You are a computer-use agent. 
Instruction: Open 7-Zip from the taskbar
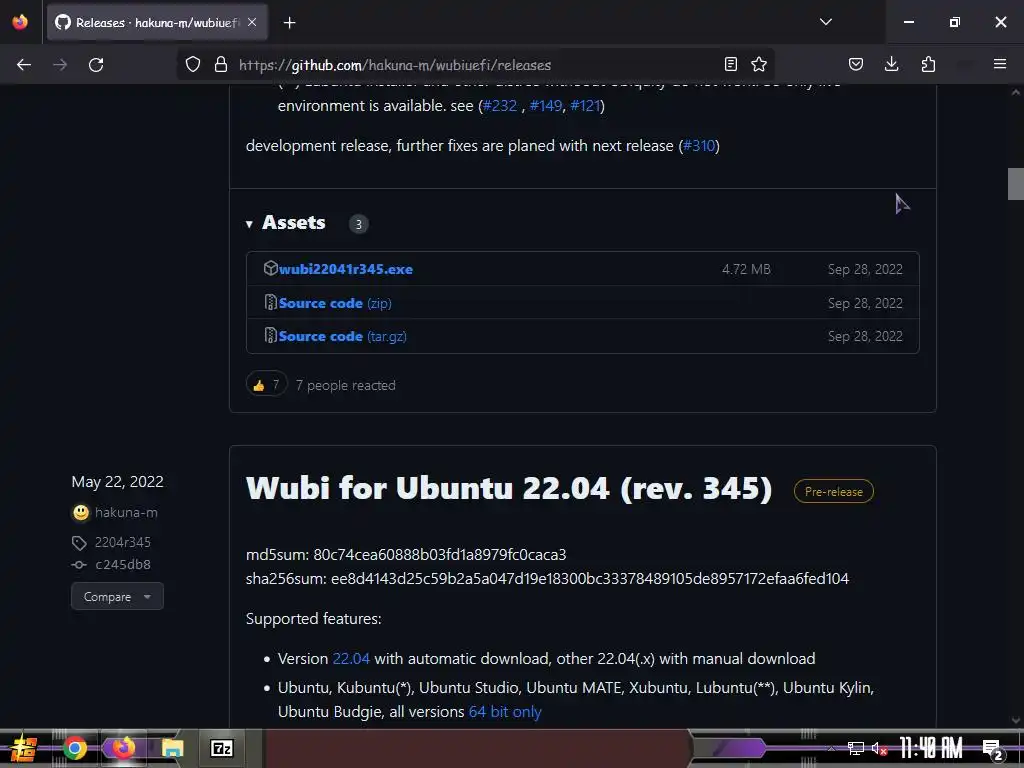(x=221, y=748)
